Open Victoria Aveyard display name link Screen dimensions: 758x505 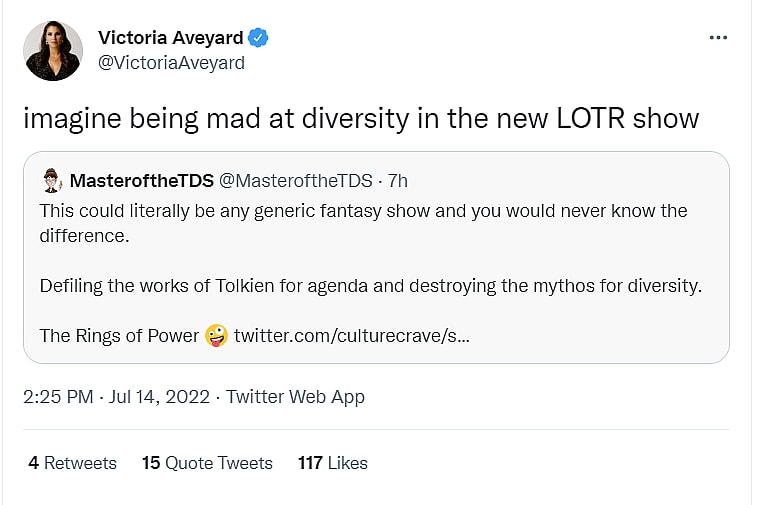170,38
